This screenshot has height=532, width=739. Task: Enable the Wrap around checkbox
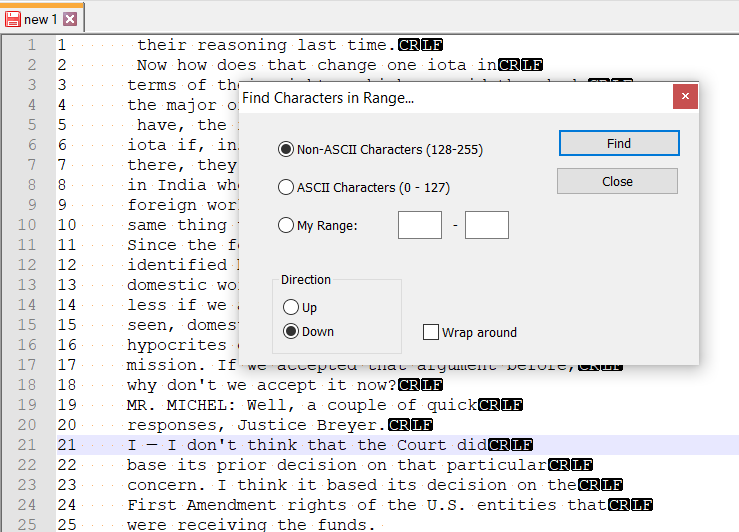coord(431,332)
